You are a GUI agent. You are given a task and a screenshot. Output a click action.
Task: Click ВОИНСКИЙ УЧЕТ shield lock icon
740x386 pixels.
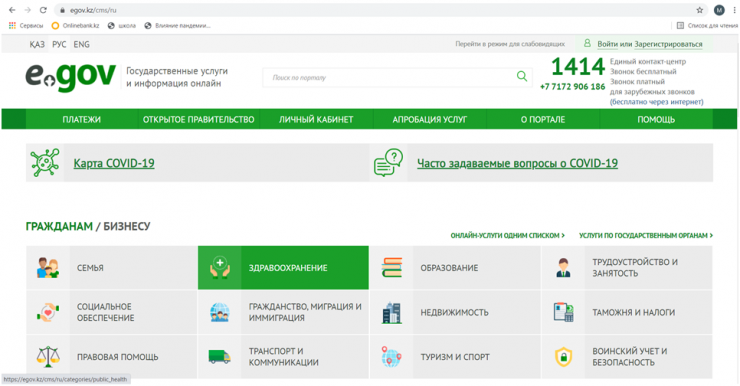[563, 357]
